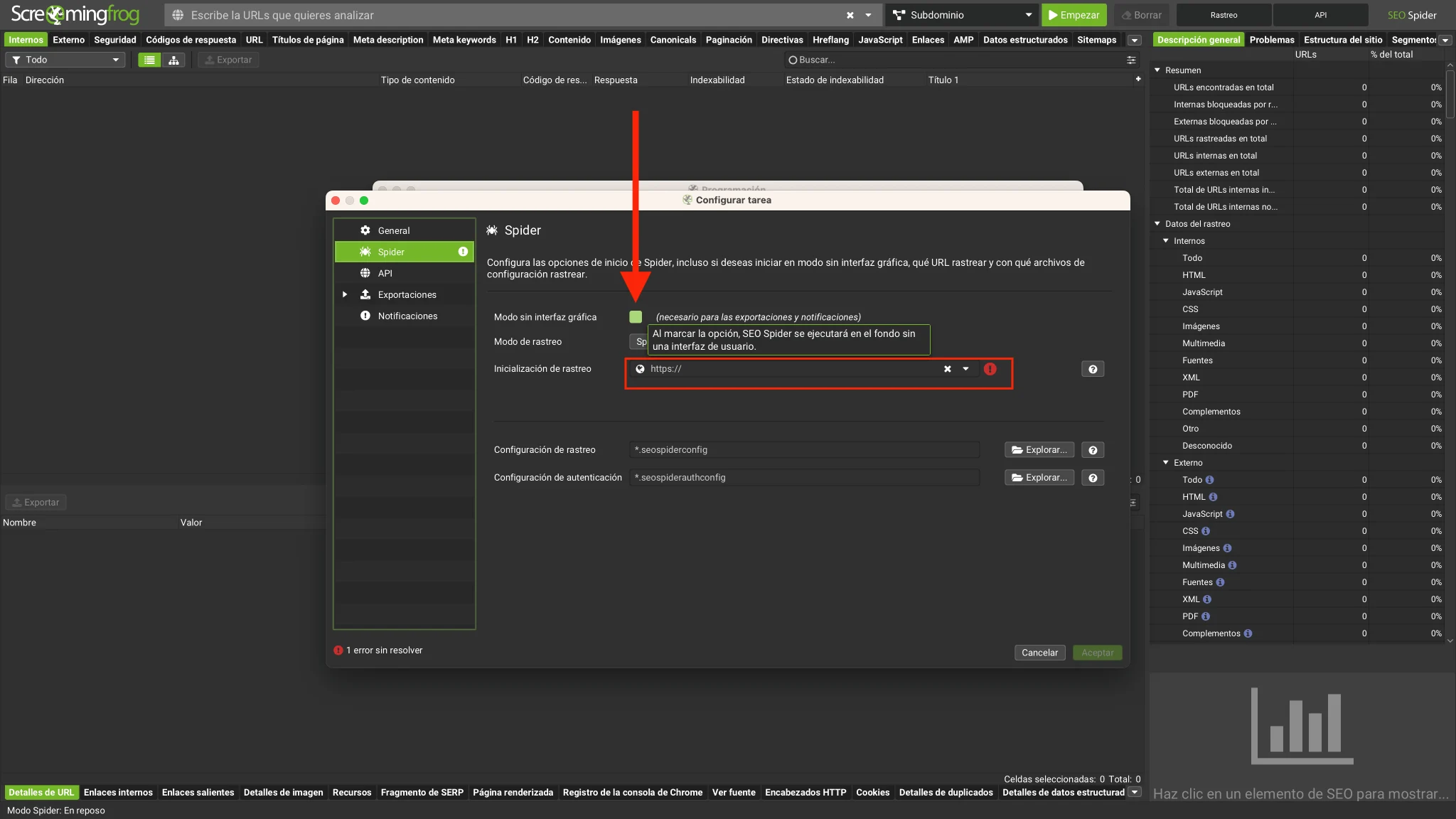Open right panel tabs overflow dropdown

[x=1445, y=41]
